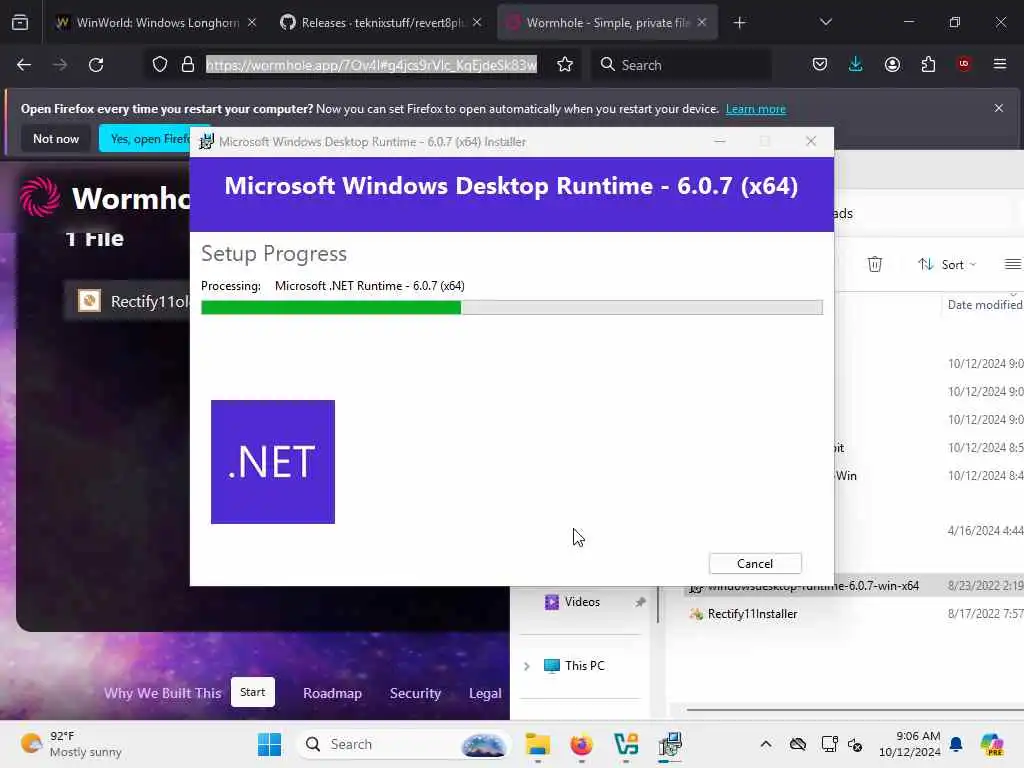Open a new Firefox tab
The image size is (1024, 768).
pos(739,23)
